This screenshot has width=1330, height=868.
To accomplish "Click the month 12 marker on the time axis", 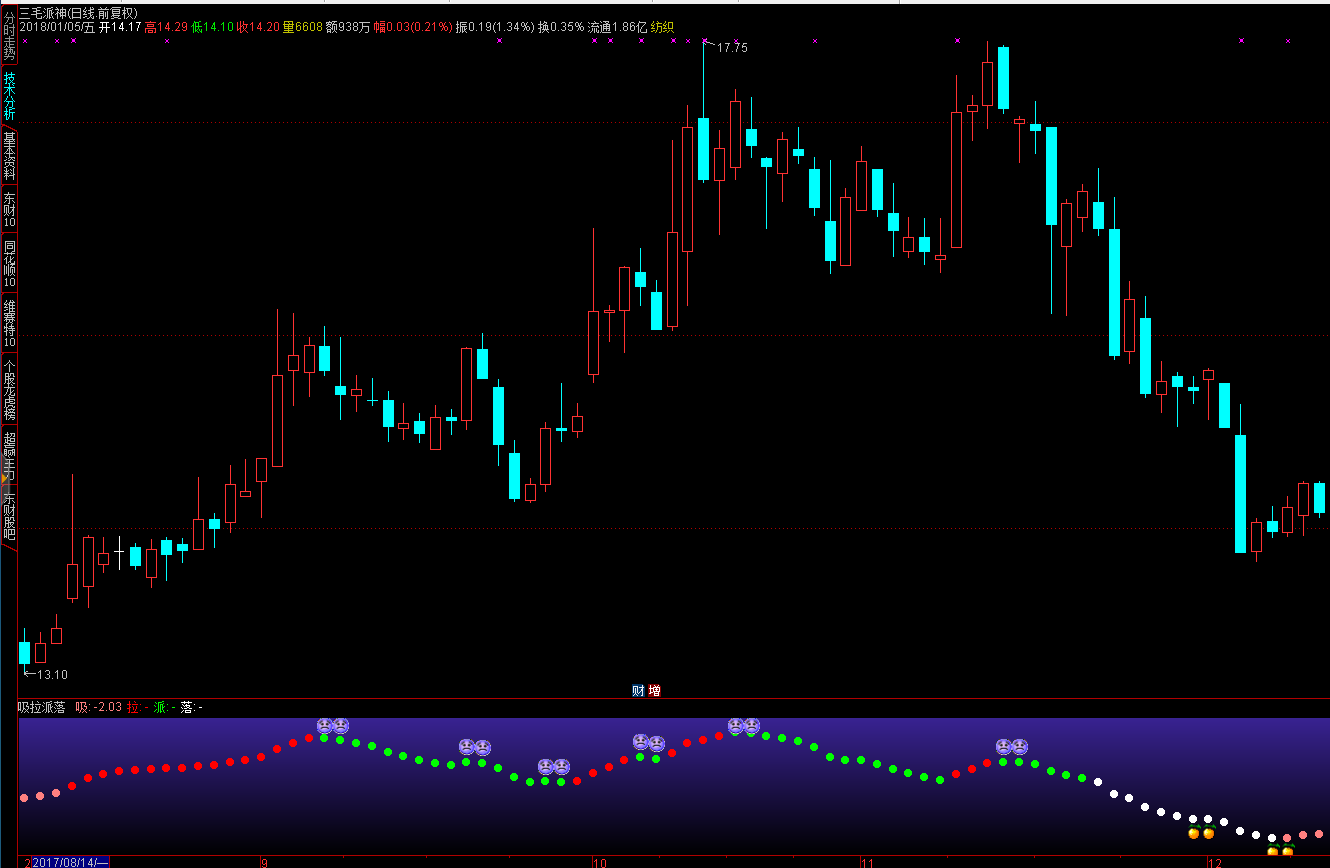I will click(1215, 862).
